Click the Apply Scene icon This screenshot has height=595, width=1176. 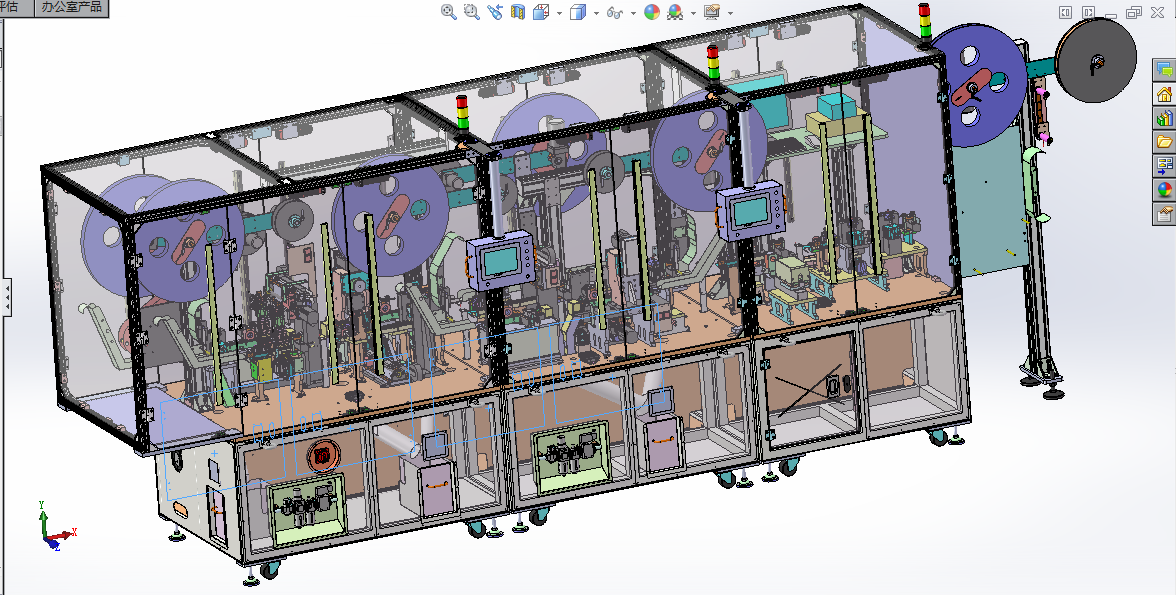675,12
